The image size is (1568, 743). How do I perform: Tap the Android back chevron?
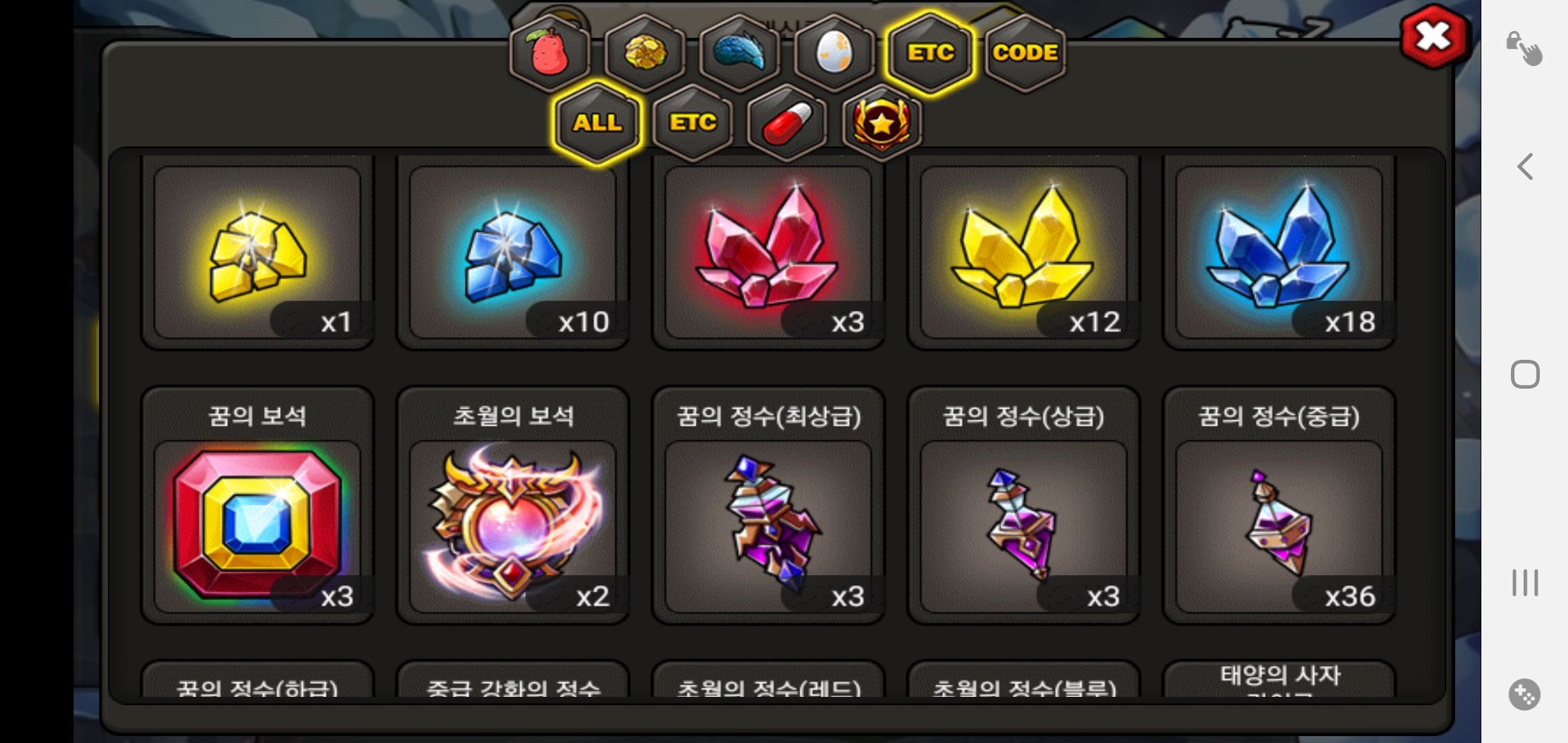pos(1525,166)
